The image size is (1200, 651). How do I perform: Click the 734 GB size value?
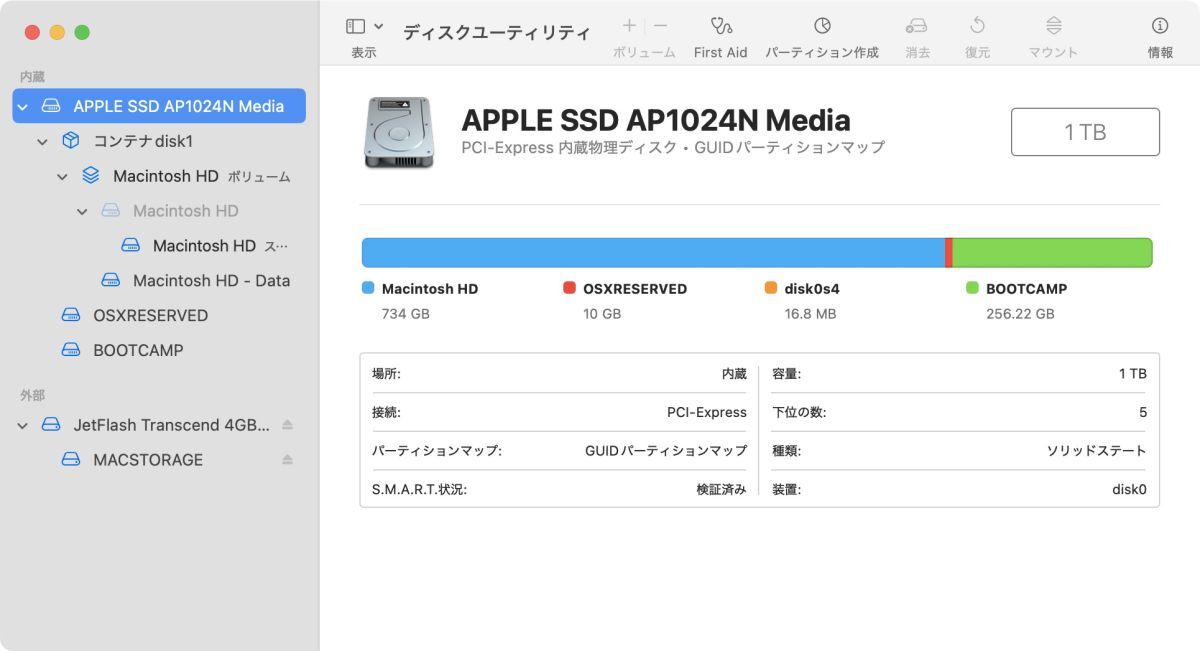pyautogui.click(x=406, y=314)
